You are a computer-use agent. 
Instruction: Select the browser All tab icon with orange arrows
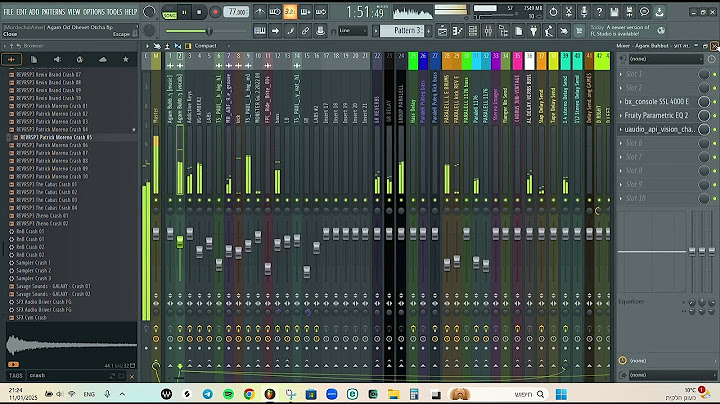click(x=11, y=59)
